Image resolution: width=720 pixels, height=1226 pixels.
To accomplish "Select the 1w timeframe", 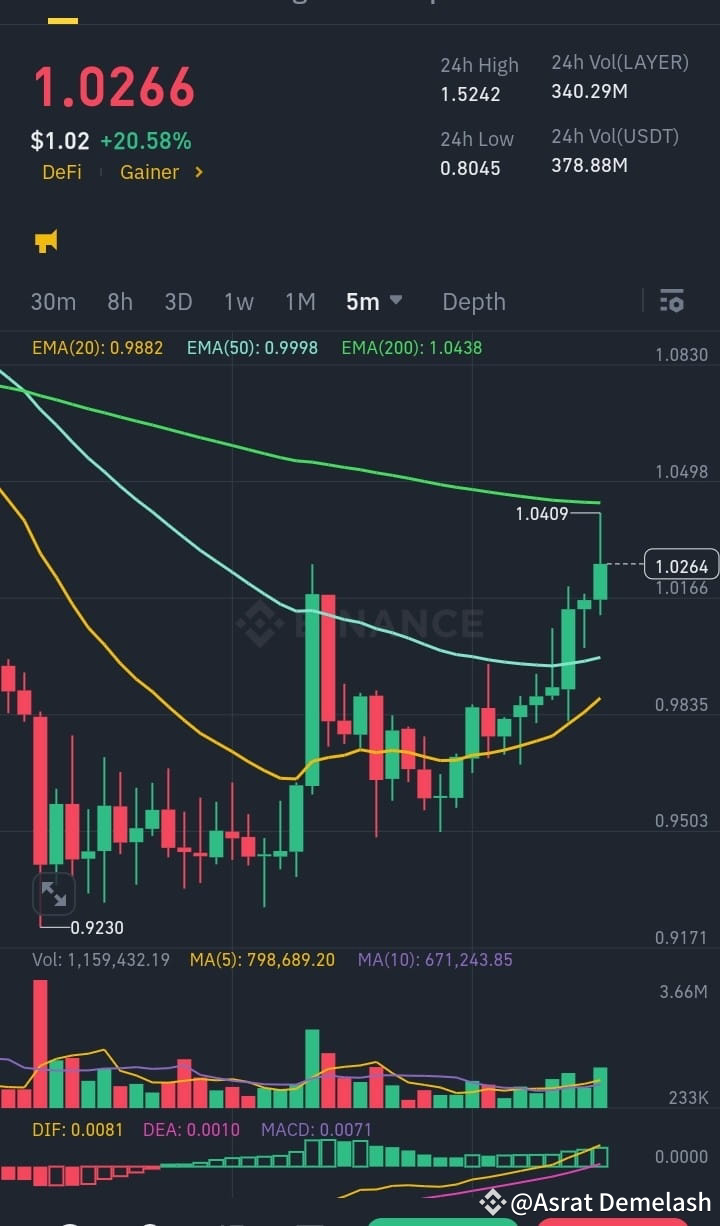I will 239,301.
